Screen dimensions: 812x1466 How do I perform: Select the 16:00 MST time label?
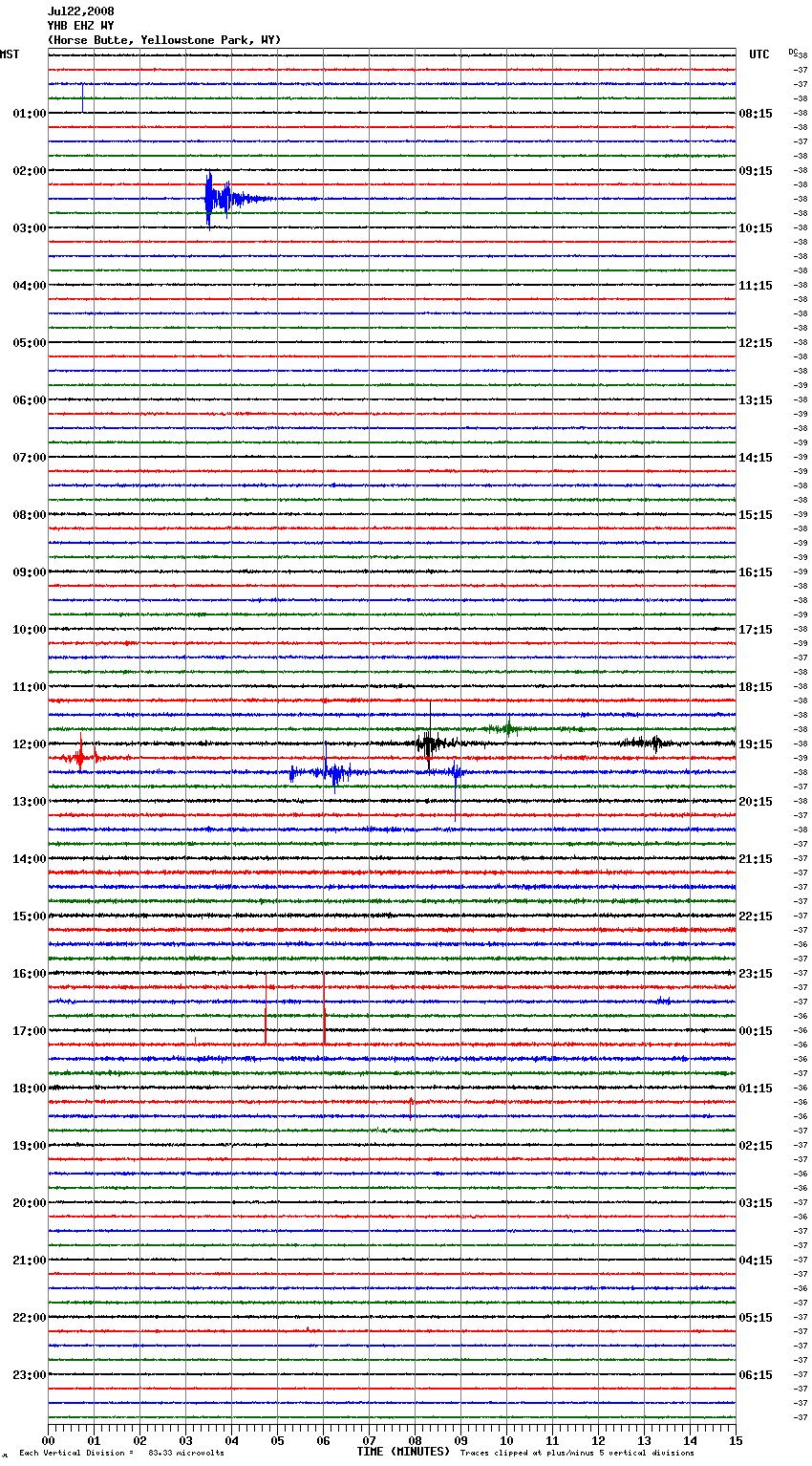[29, 974]
